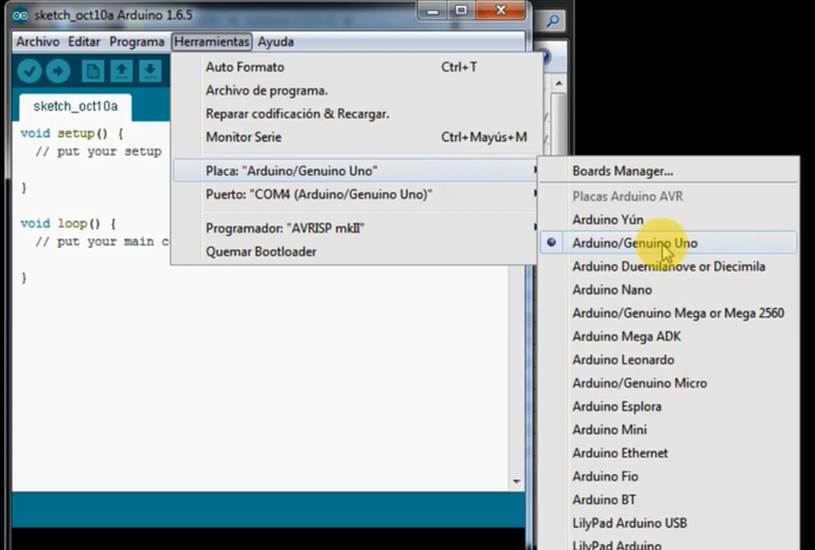Open Monitor Serie
815x550 pixels.
click(354, 137)
